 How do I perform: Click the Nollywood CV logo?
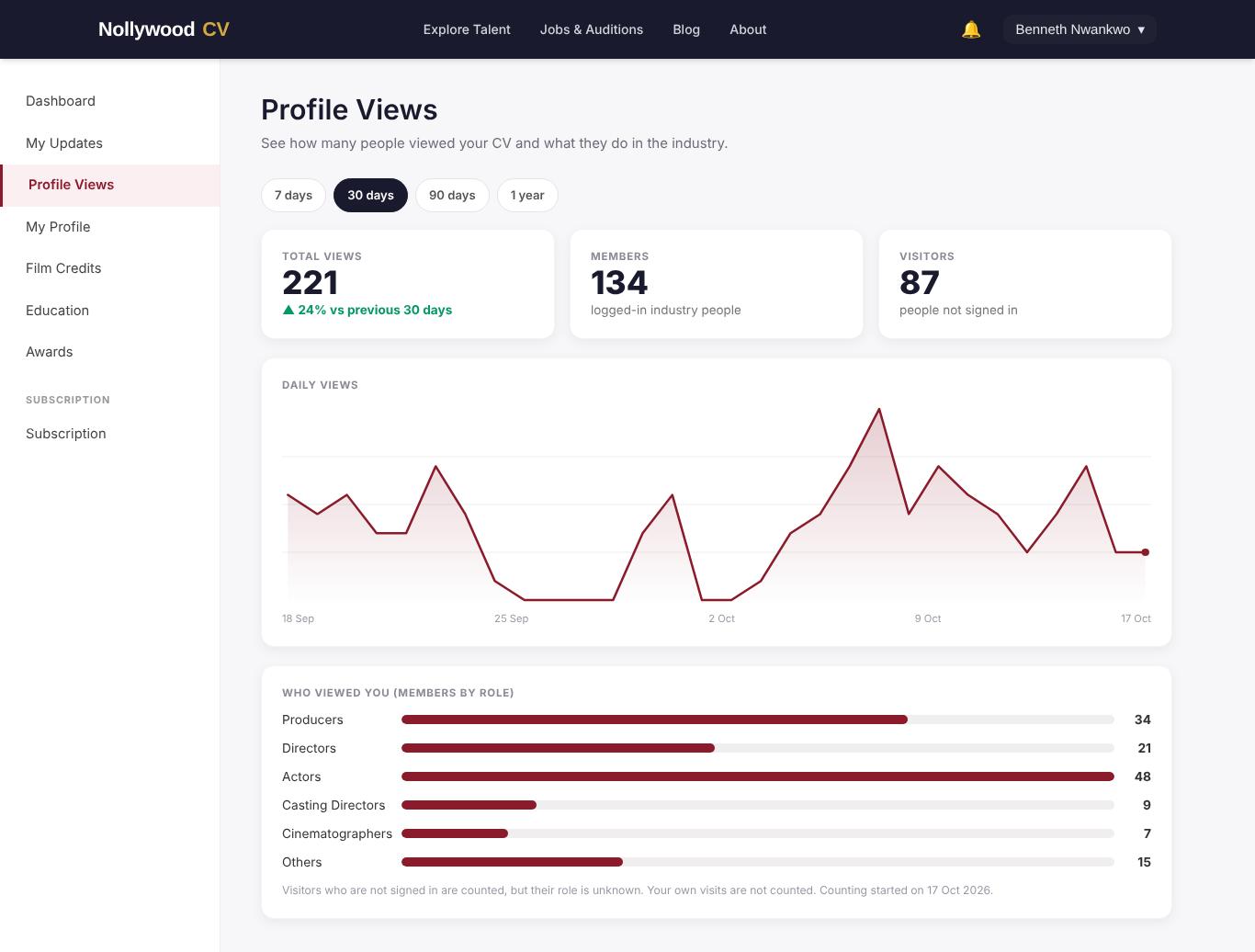[164, 29]
